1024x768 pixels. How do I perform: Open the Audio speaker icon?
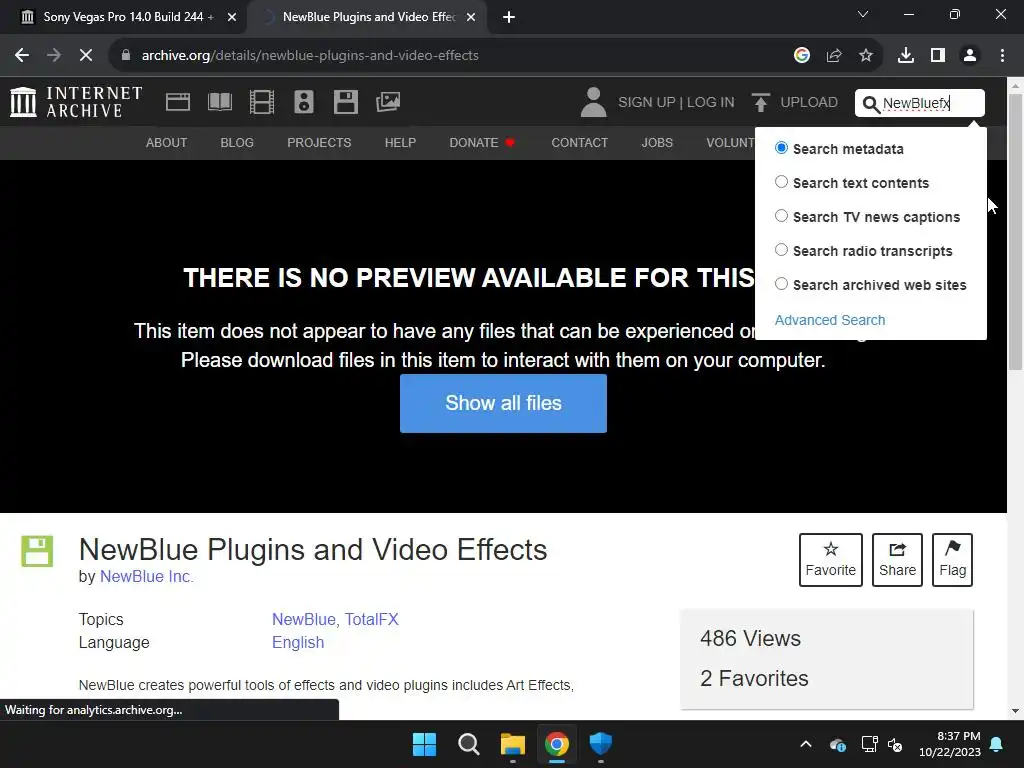[304, 102]
